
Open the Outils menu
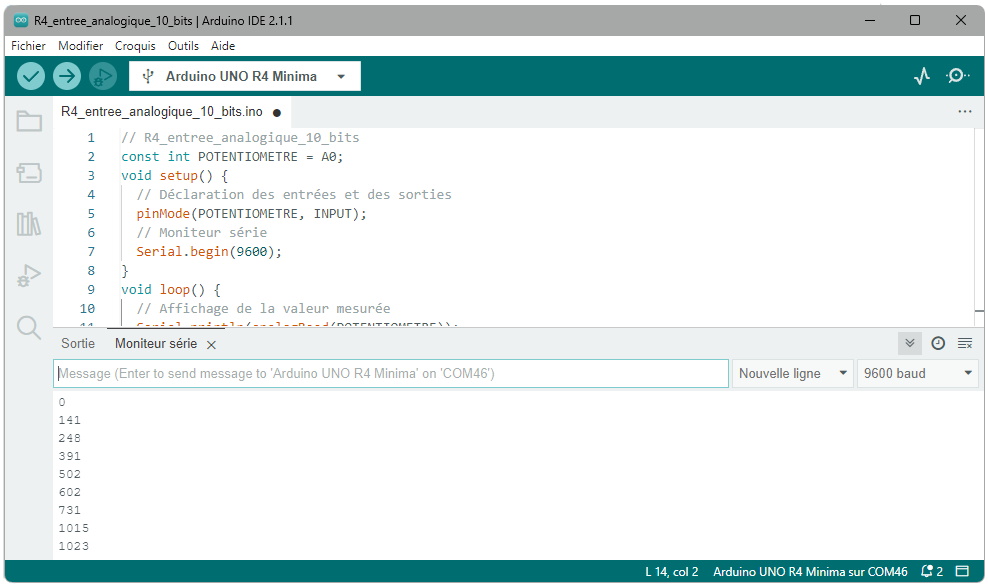coord(183,46)
